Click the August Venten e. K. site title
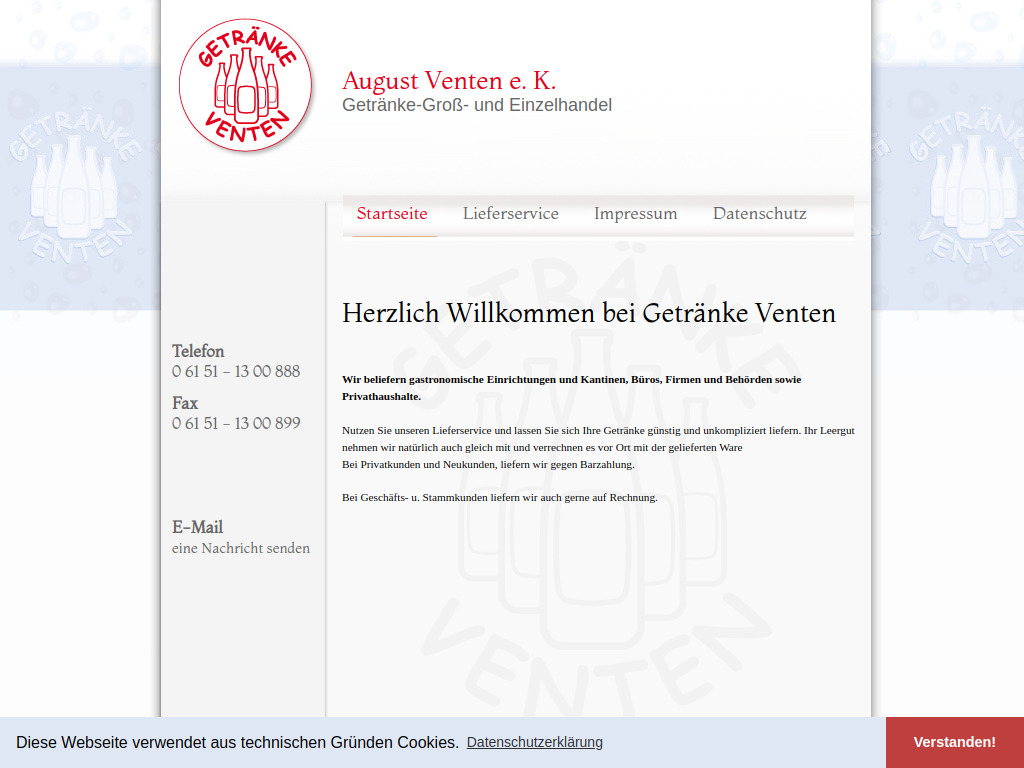The image size is (1024, 768). coord(450,81)
